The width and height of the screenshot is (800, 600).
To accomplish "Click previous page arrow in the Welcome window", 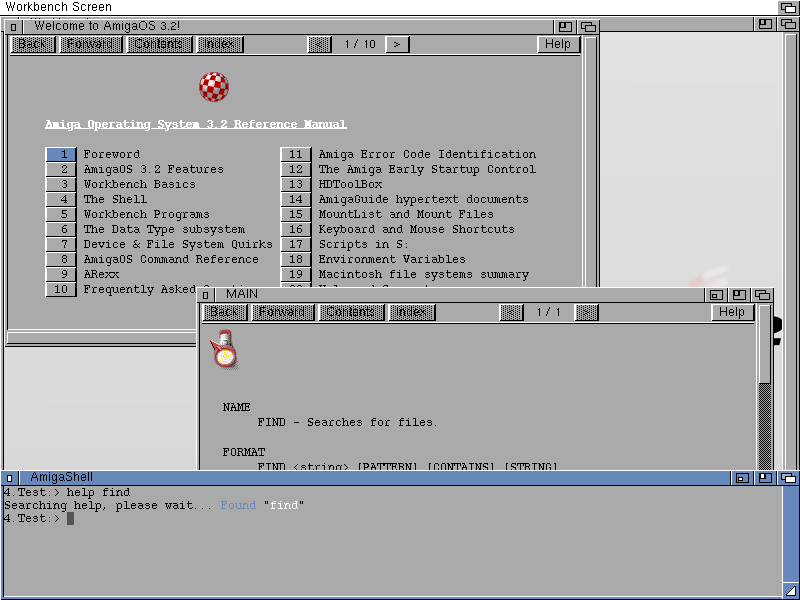I will click(319, 44).
